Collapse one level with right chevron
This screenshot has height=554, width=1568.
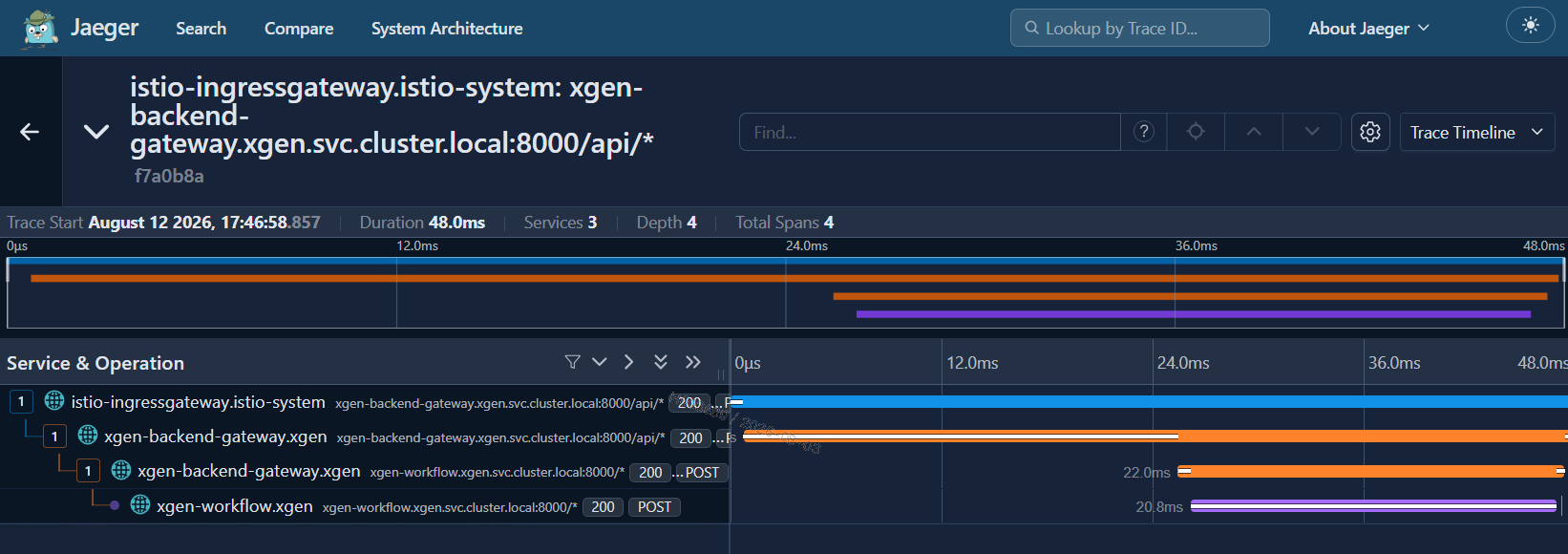[x=628, y=362]
